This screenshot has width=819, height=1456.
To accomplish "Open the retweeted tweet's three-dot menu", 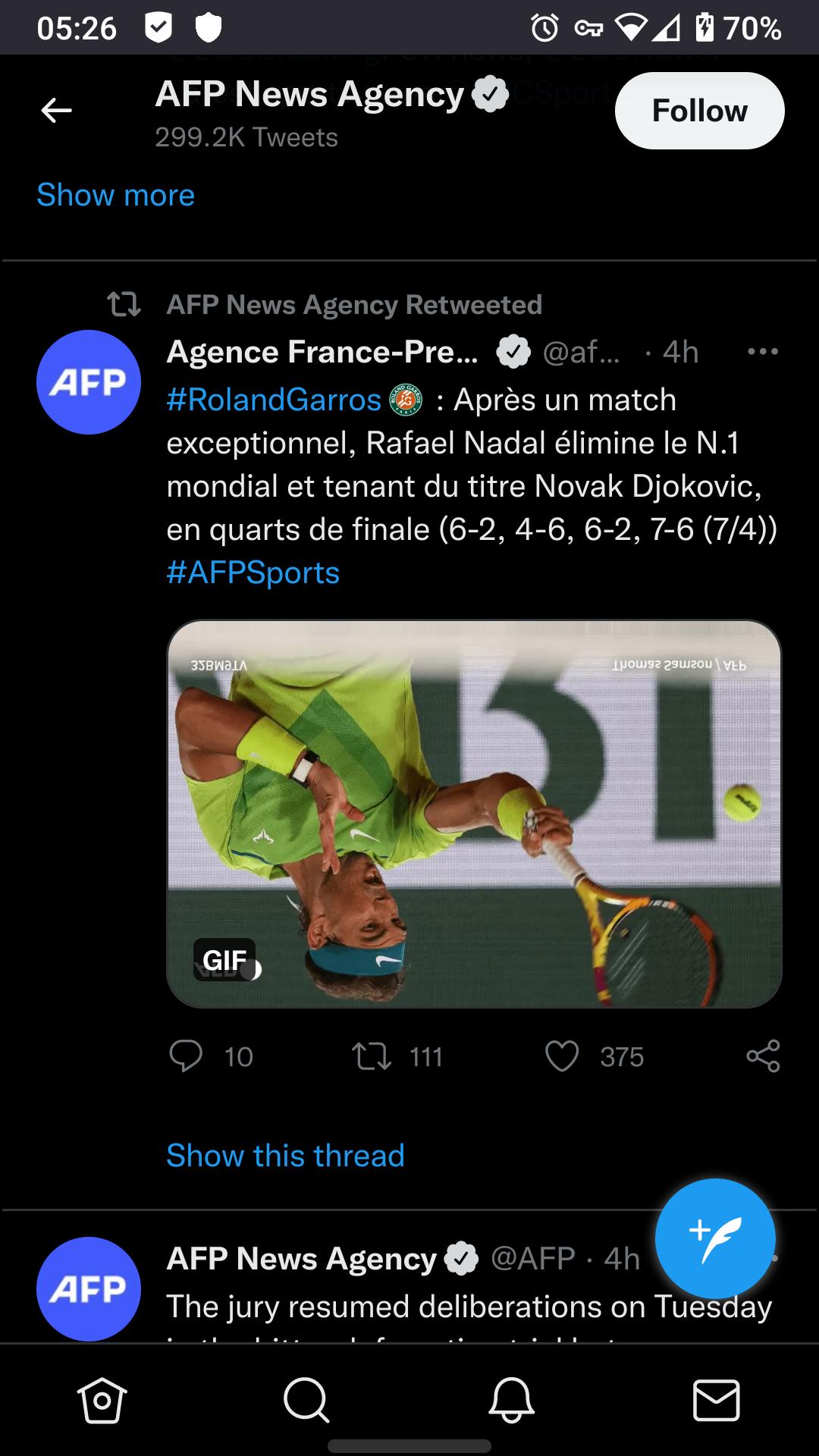I will 762,352.
